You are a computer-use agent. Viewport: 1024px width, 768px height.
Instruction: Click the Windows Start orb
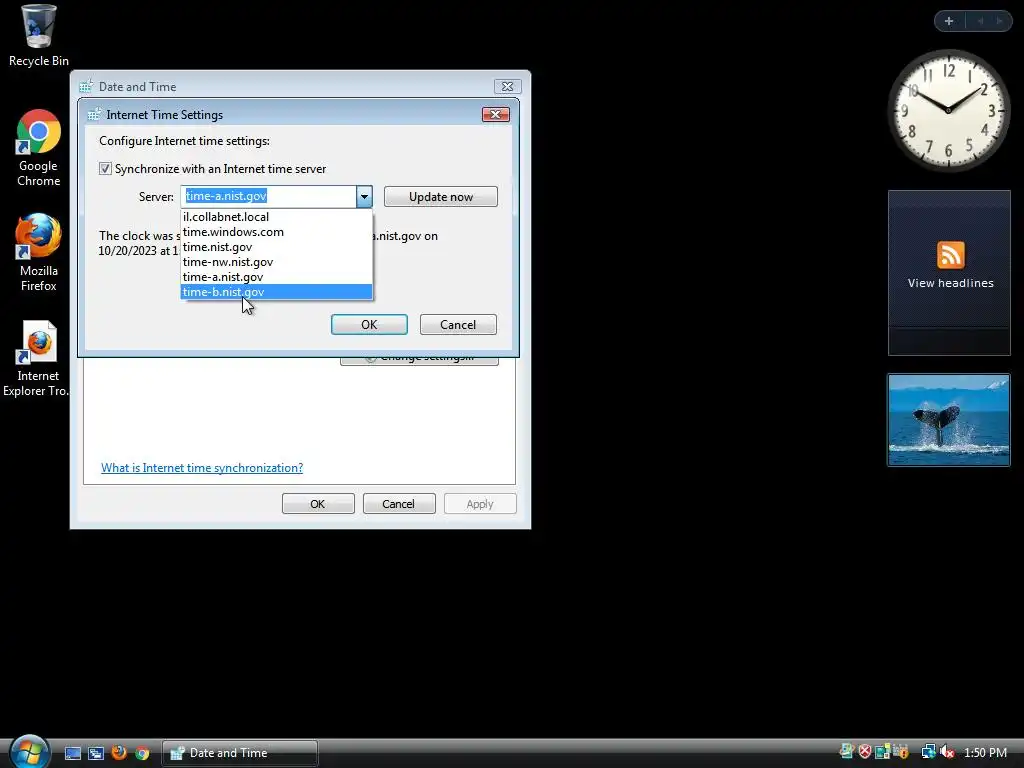(29, 752)
